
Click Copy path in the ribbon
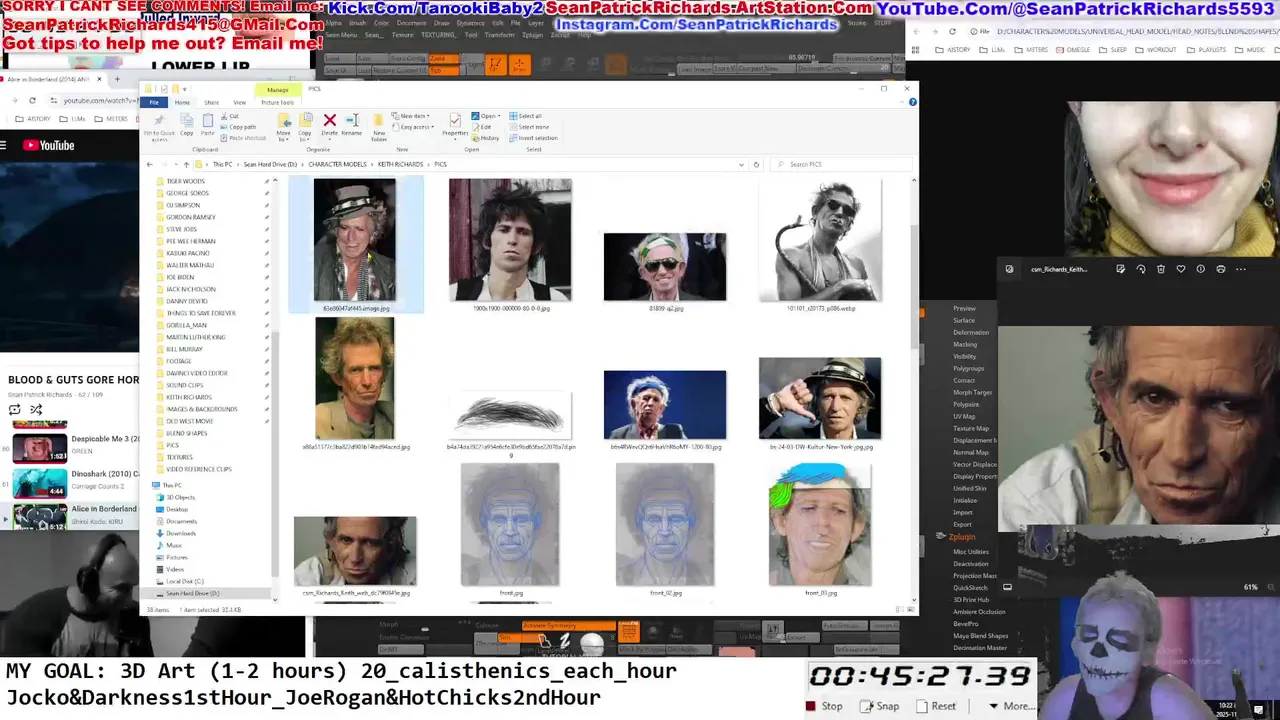click(x=240, y=127)
